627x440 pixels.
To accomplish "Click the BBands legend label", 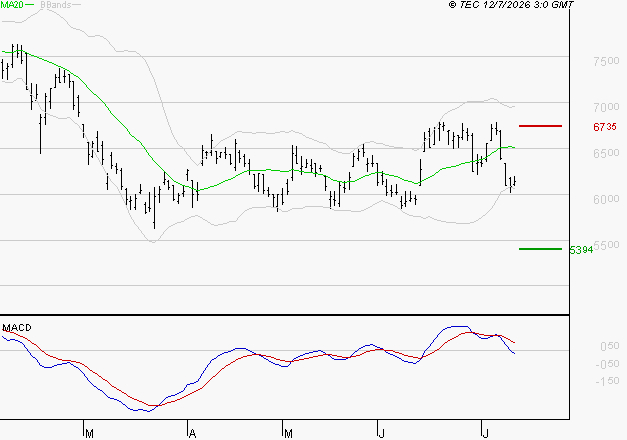I will coord(55,5).
